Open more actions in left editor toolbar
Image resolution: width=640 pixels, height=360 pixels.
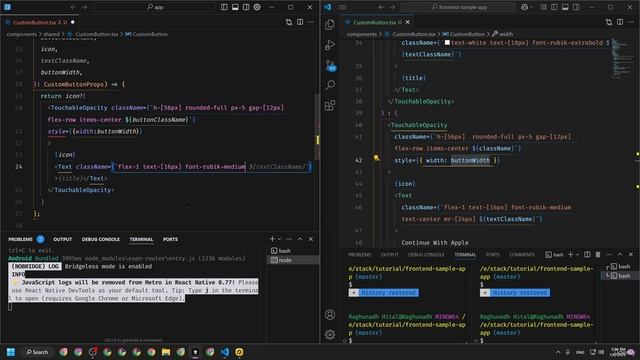[311, 22]
